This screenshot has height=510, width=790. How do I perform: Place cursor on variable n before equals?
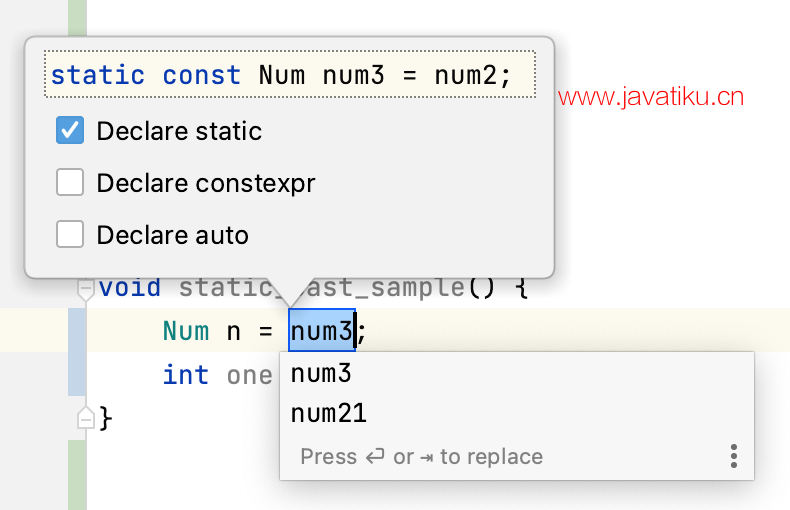(x=234, y=331)
